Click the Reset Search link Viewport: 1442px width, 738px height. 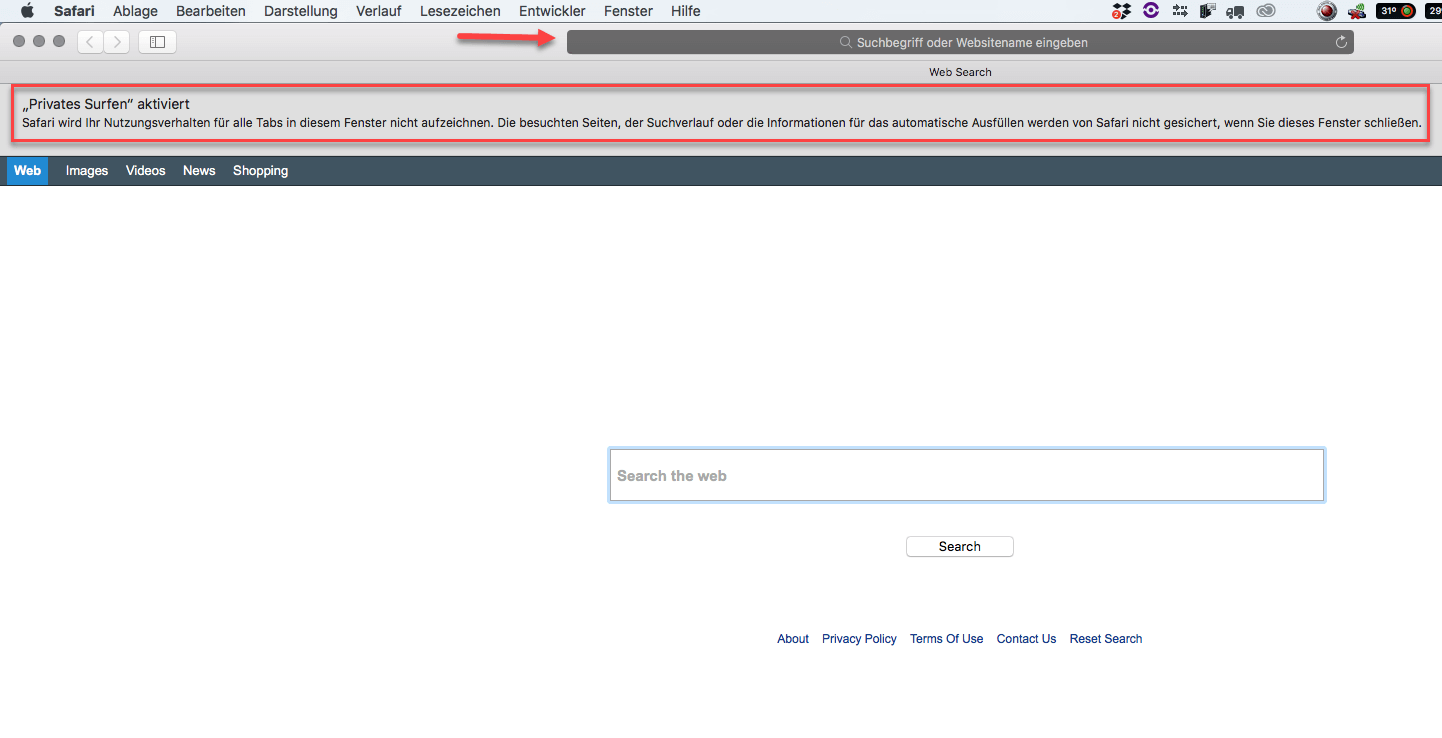pos(1106,639)
